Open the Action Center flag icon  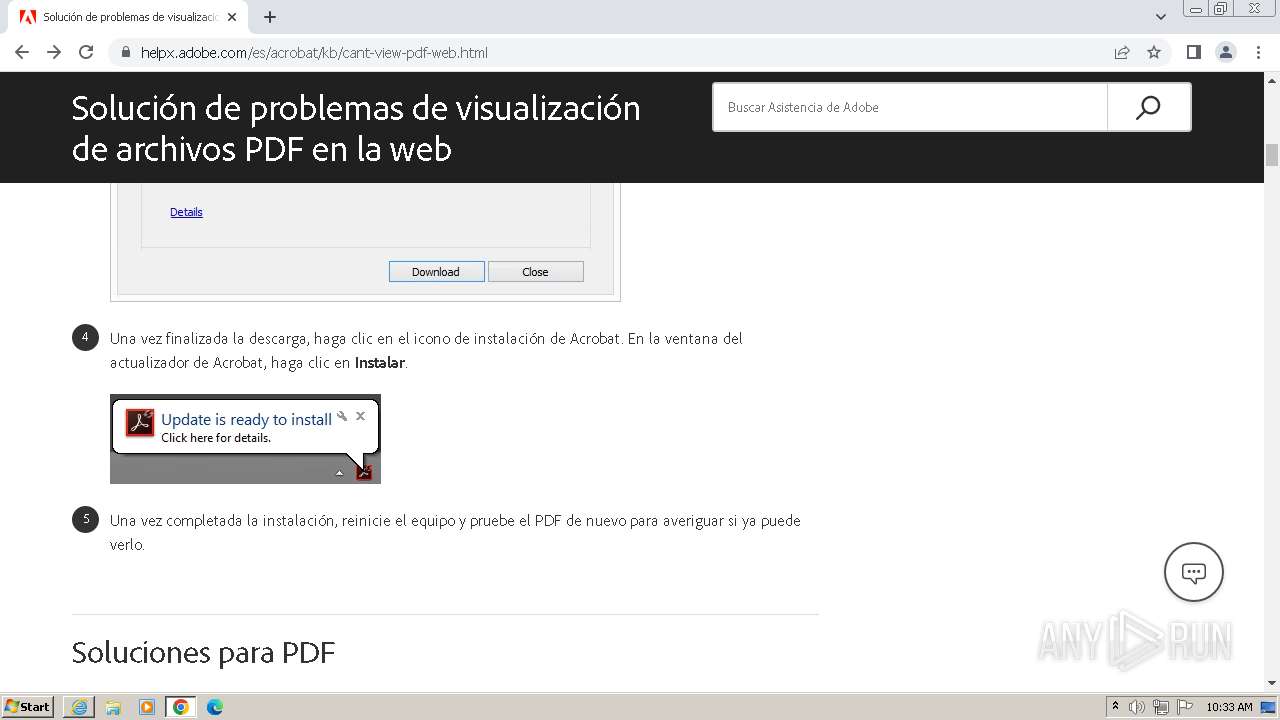click(1185, 707)
